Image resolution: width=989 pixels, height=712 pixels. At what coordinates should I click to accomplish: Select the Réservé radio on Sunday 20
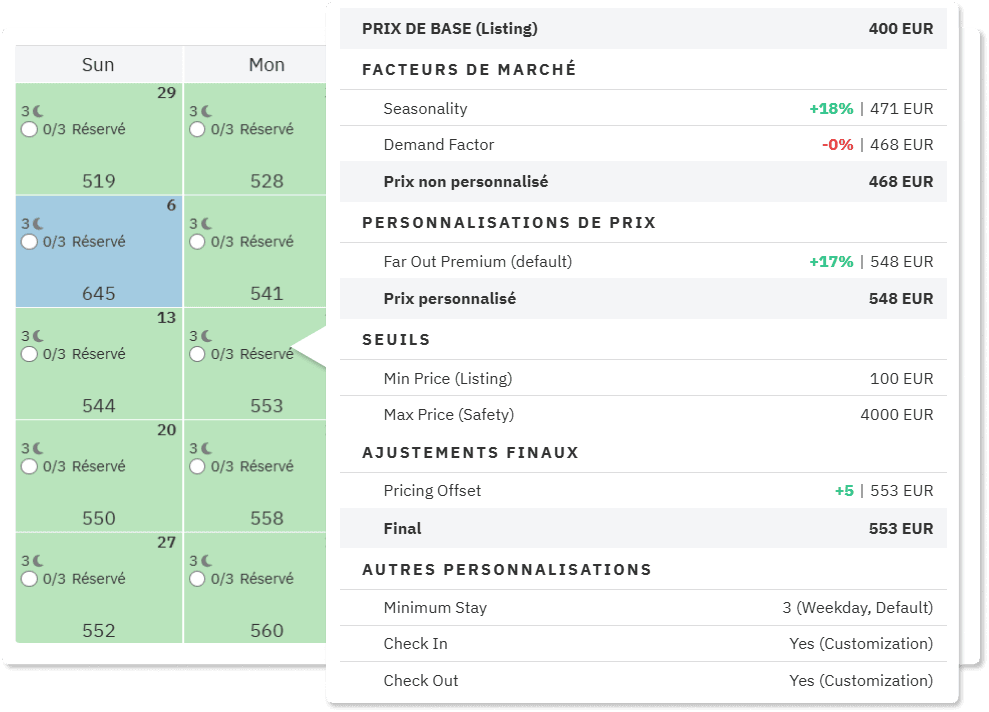point(29,466)
